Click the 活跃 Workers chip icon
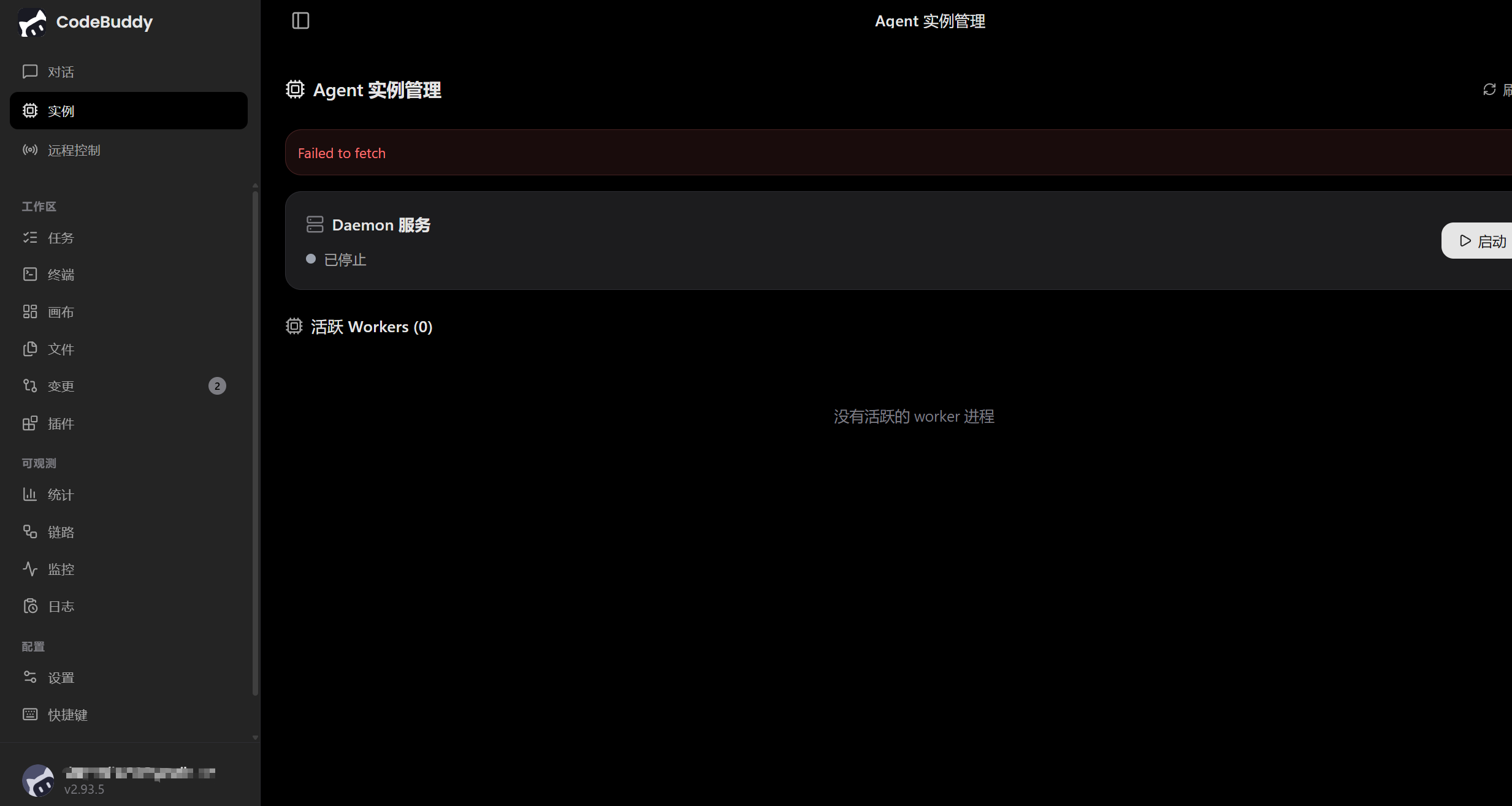 tap(294, 326)
